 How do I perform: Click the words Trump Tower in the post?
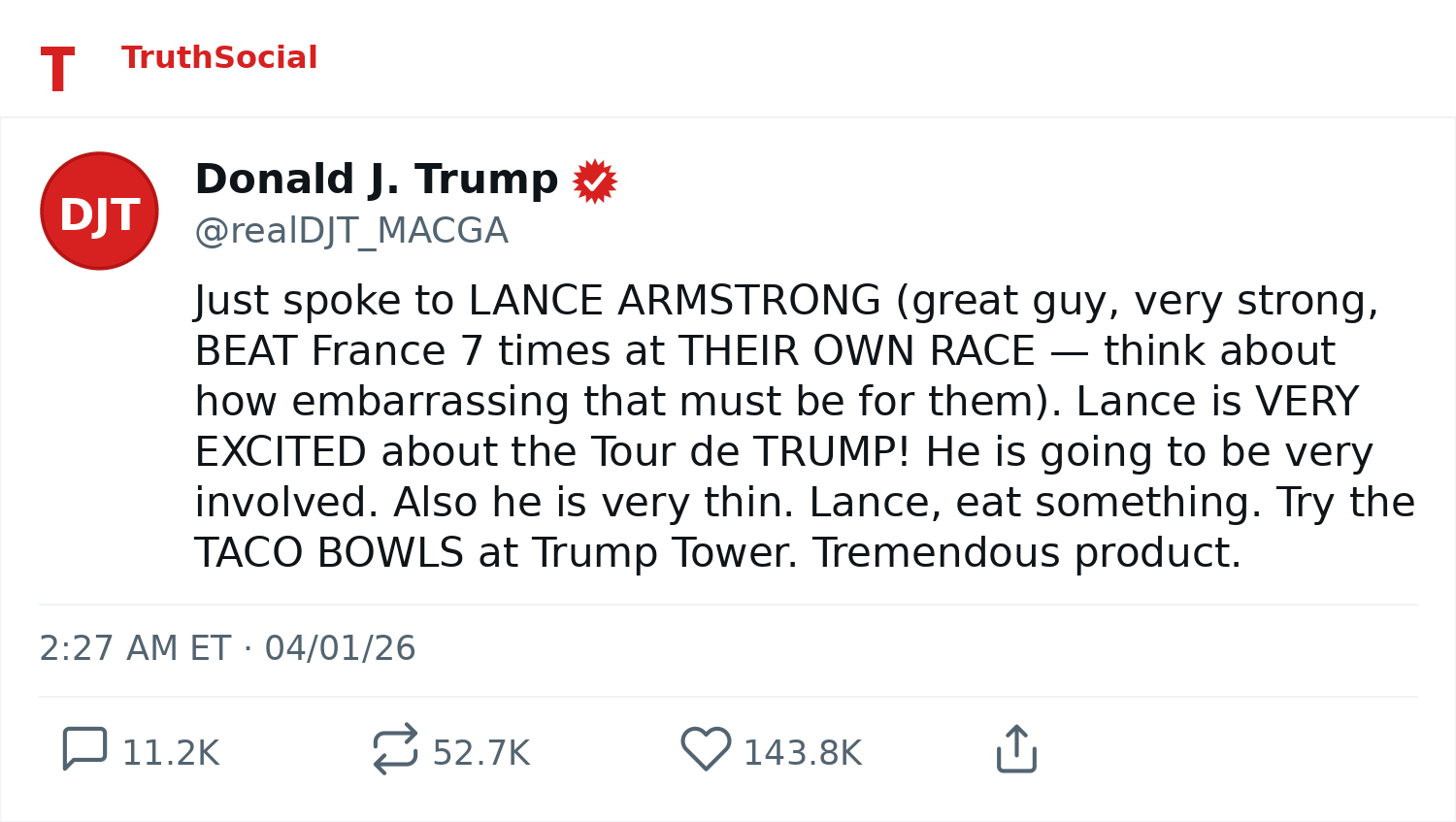664,553
